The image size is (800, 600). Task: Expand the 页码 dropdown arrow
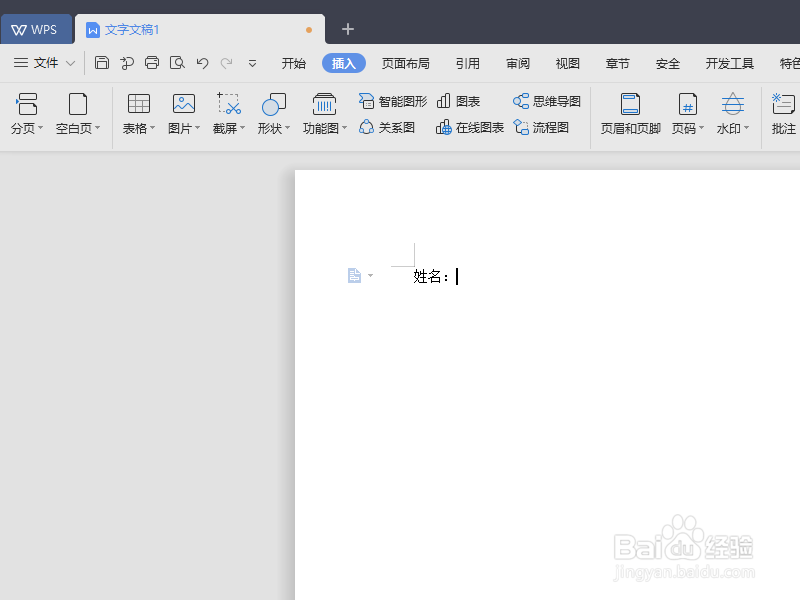click(x=702, y=128)
